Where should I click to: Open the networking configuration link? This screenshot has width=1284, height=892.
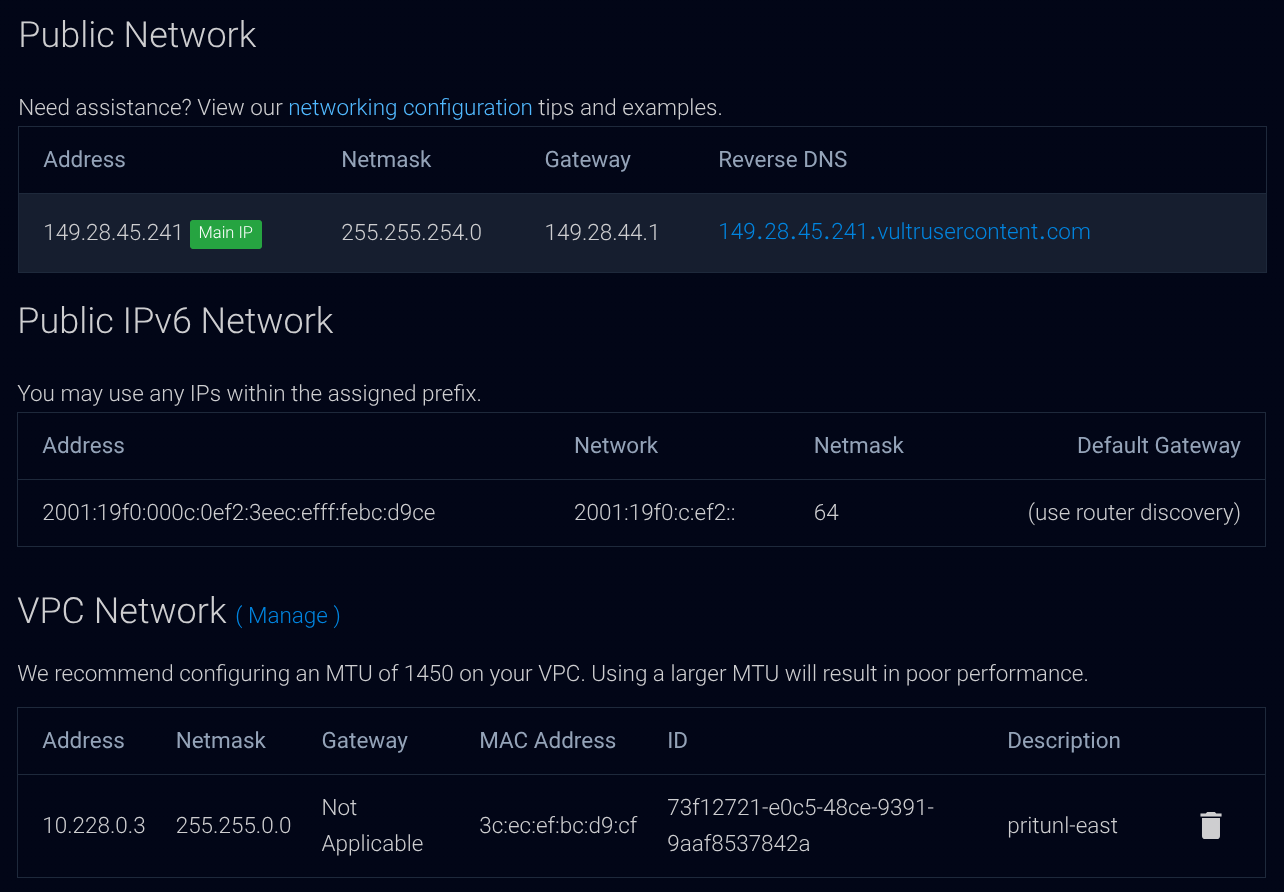pyautogui.click(x=410, y=107)
